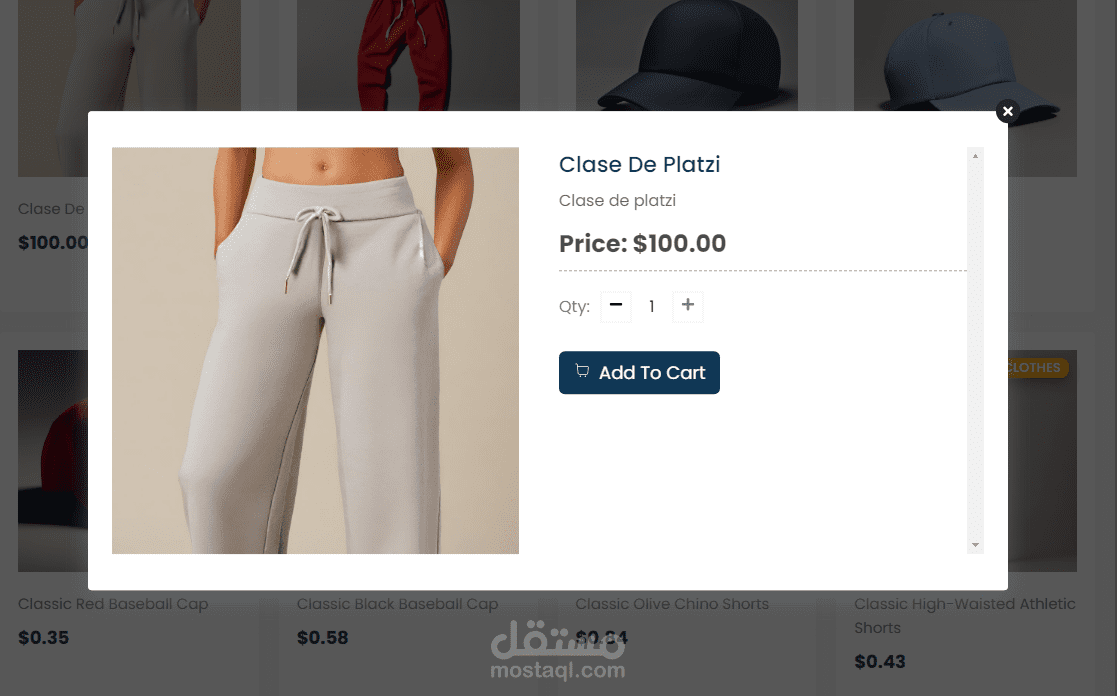This screenshot has width=1117, height=696.
Task: Open Classic Red Baseball Cap product
Action: coord(113,604)
